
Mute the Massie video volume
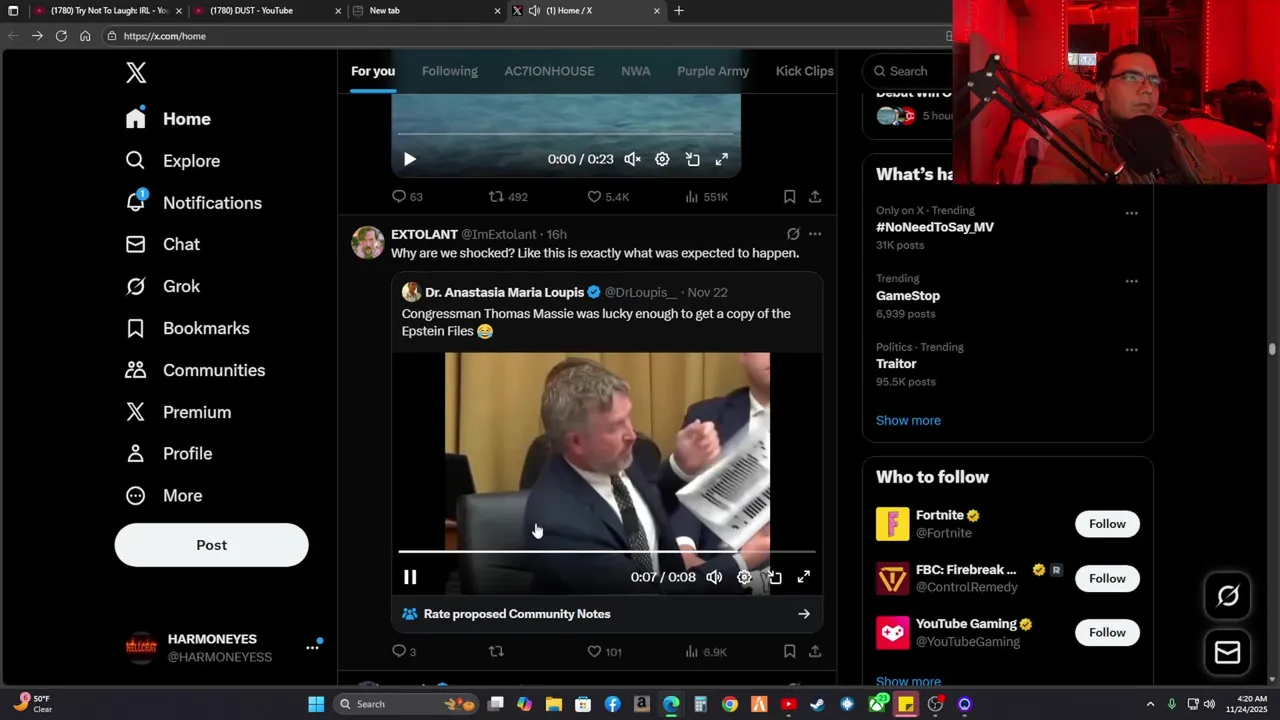714,577
